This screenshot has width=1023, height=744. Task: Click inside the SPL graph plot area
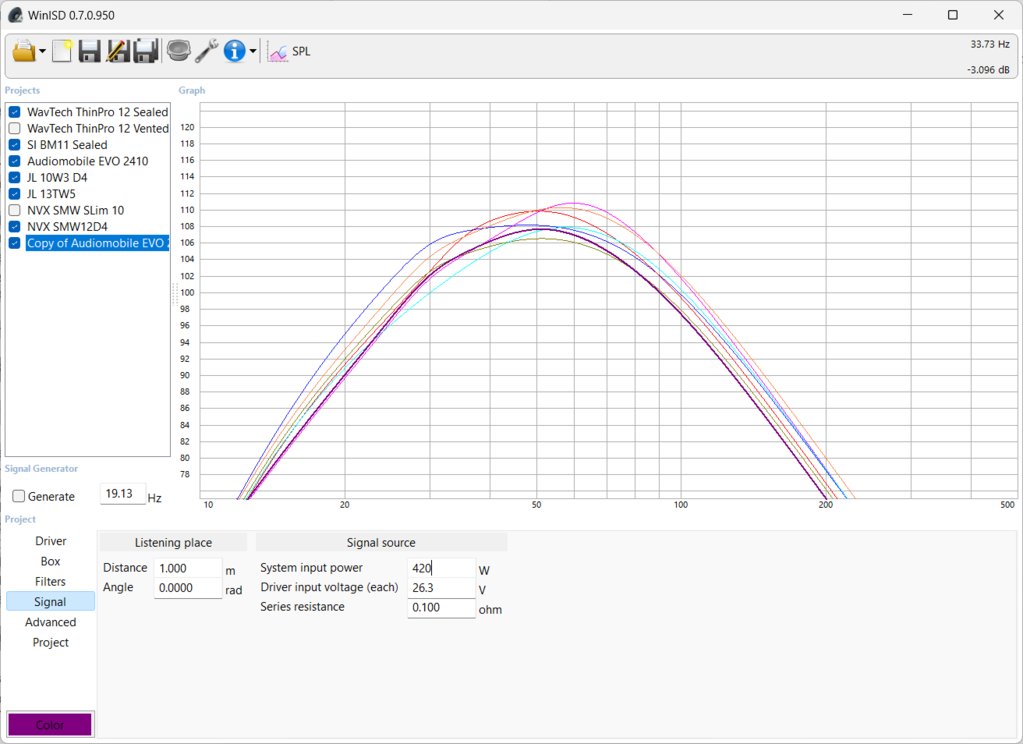pos(608,300)
